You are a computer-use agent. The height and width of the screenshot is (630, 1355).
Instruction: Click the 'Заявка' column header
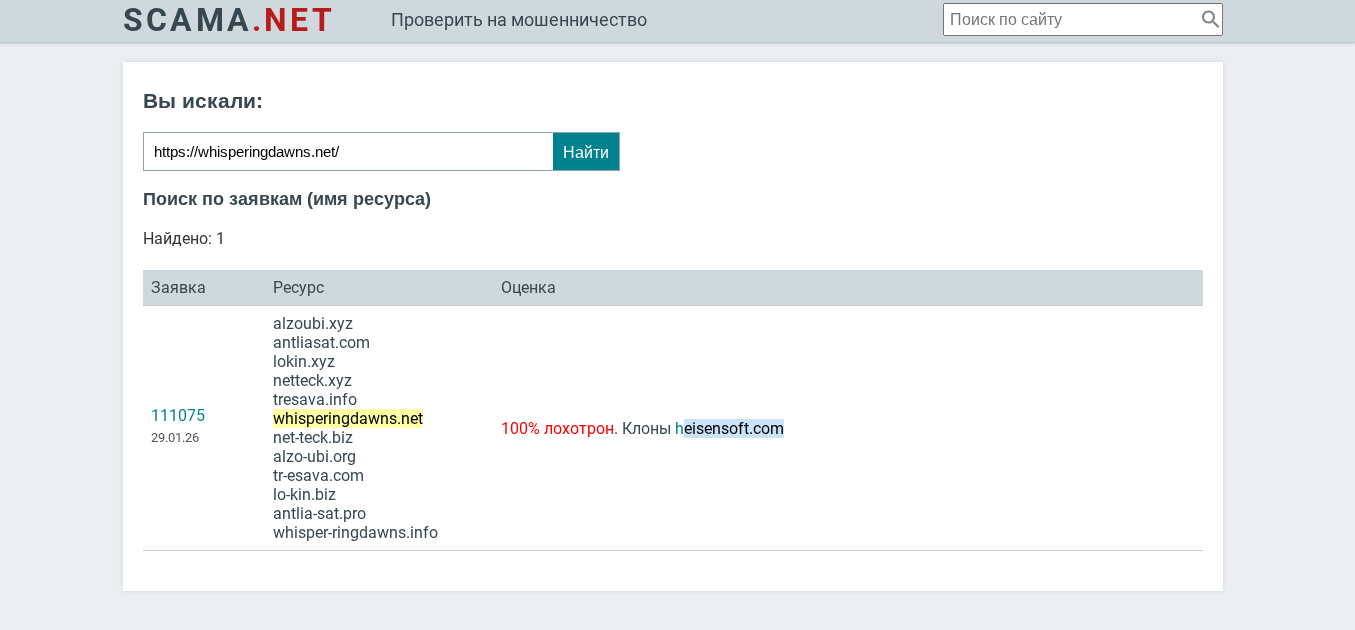(178, 288)
